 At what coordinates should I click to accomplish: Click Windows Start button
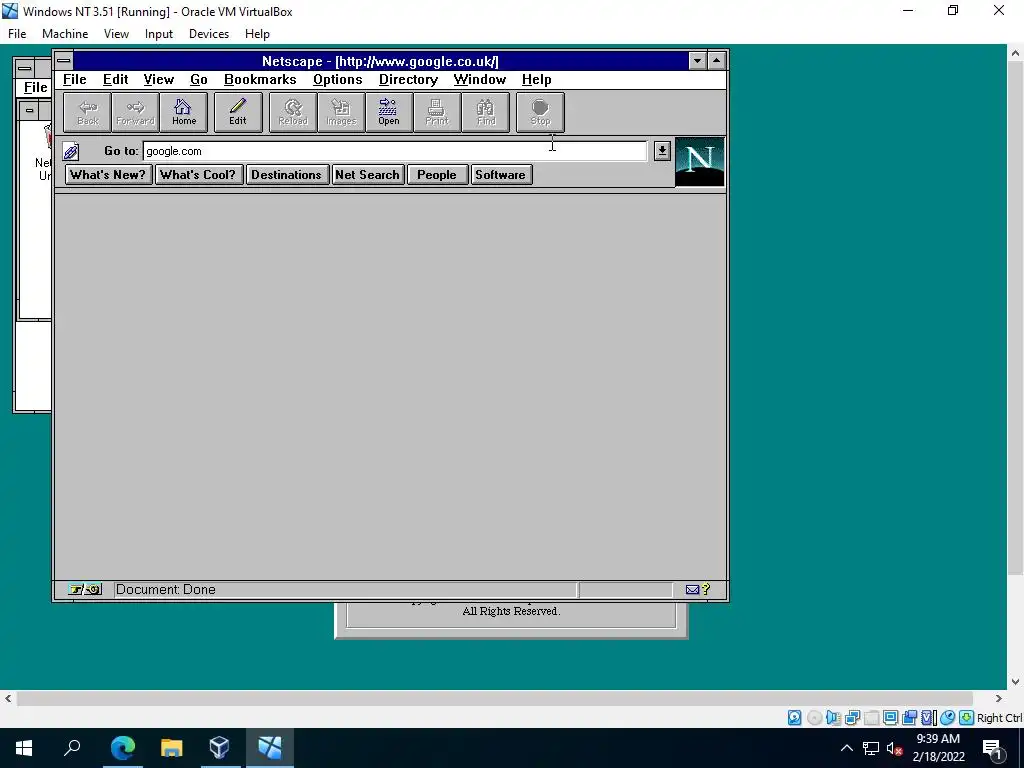click(24, 748)
